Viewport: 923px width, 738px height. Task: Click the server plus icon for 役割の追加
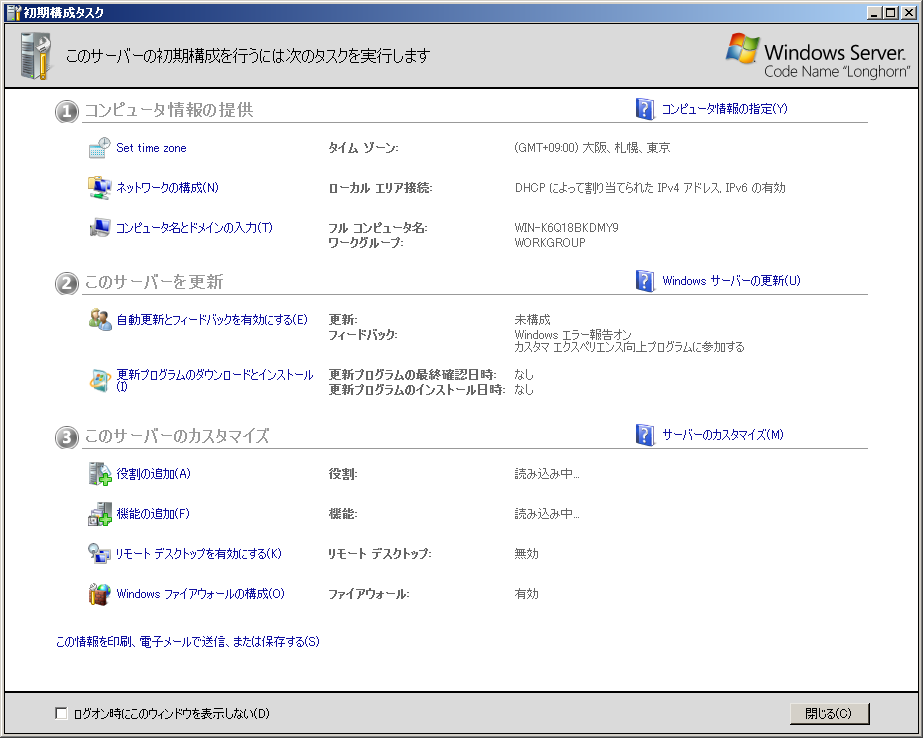100,474
